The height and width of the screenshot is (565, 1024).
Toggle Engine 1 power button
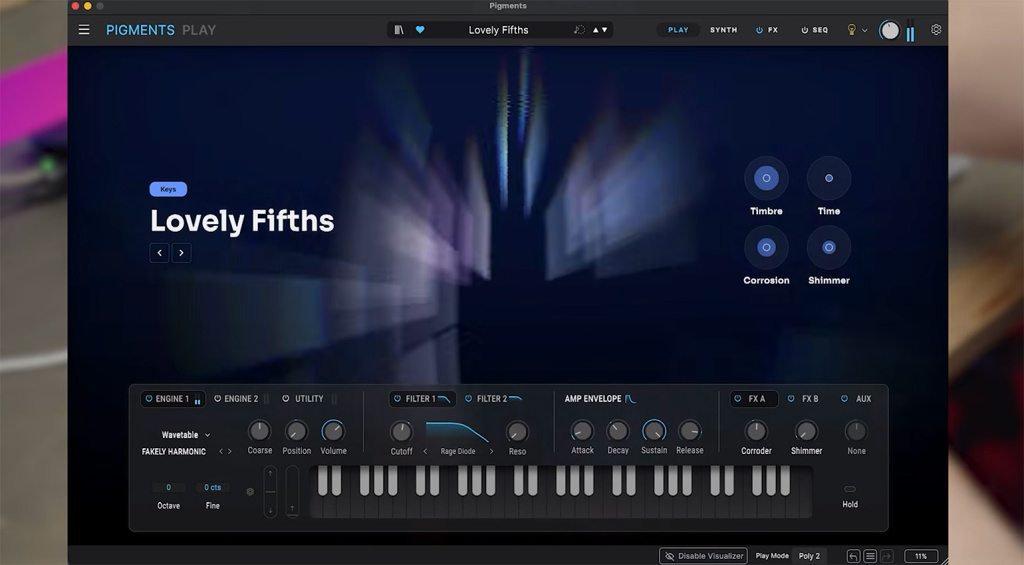[x=149, y=398]
